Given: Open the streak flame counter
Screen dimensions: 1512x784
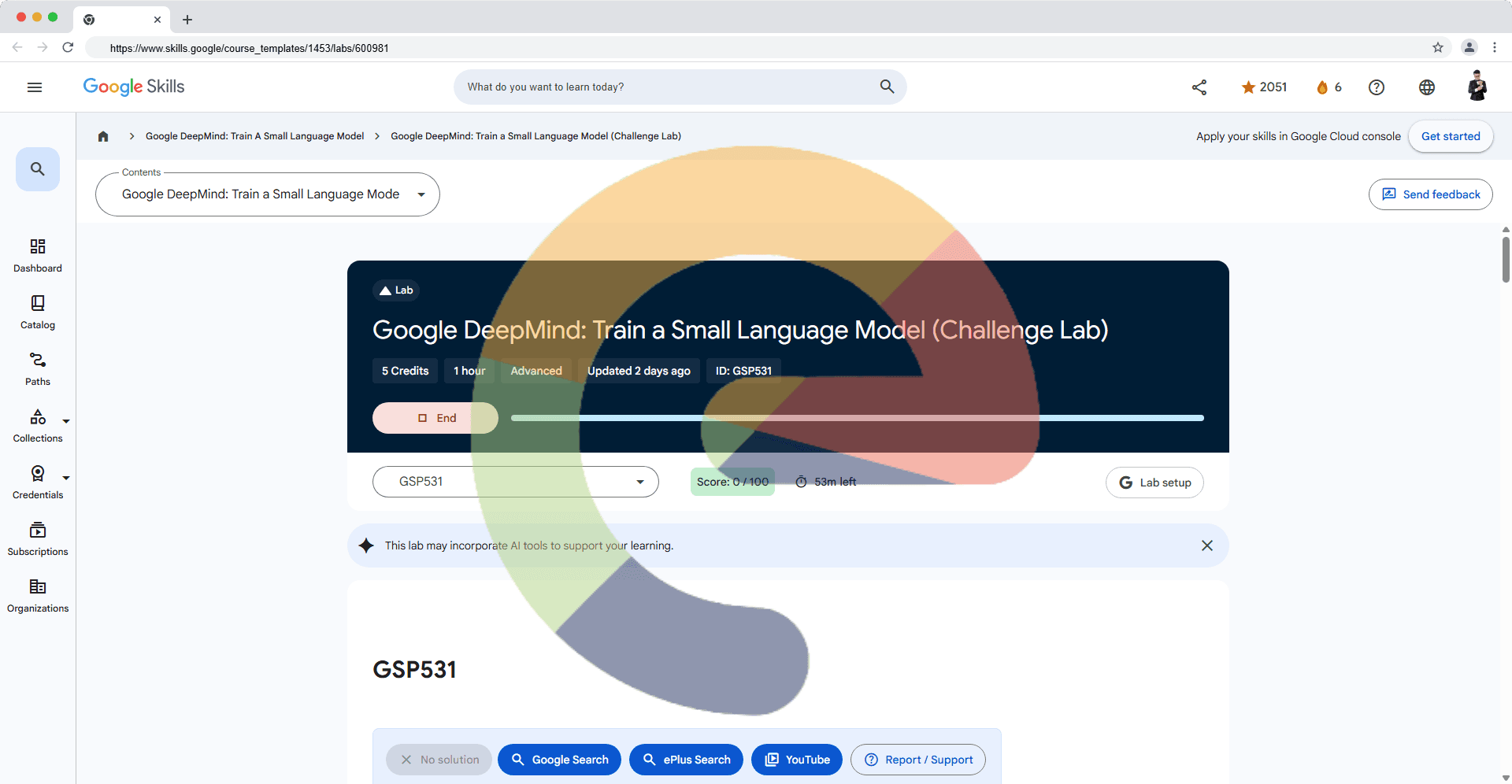Looking at the screenshot, I should click(x=1329, y=87).
